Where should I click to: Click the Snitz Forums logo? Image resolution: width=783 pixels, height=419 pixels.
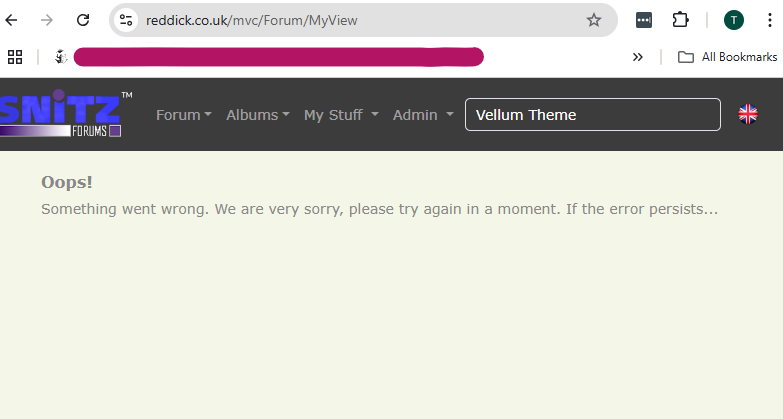tap(62, 114)
